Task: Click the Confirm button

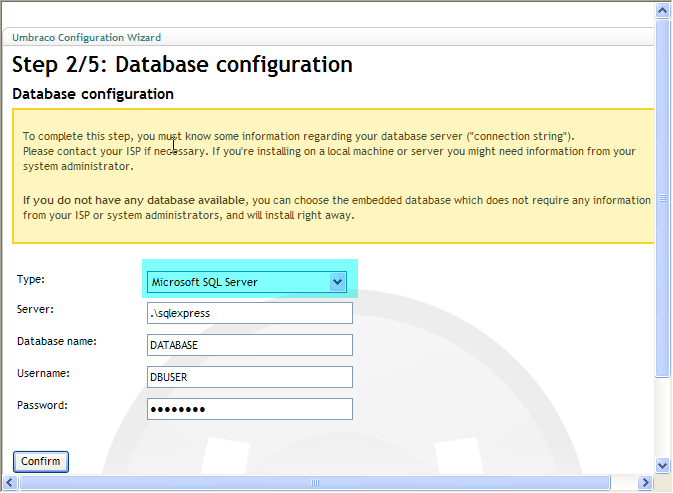Action: 41,462
